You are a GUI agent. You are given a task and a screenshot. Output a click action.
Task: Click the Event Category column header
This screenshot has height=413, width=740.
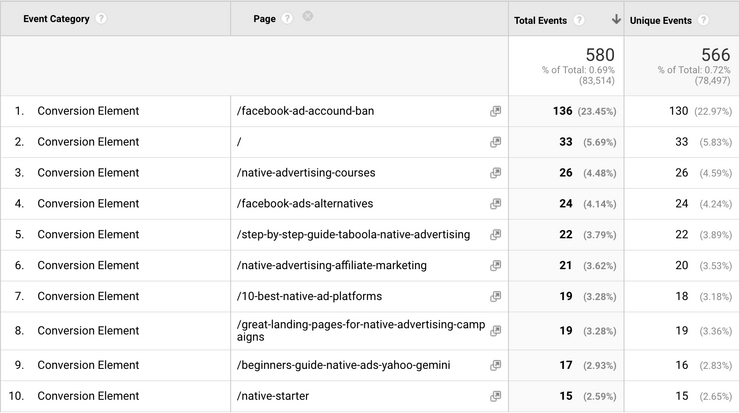point(56,19)
